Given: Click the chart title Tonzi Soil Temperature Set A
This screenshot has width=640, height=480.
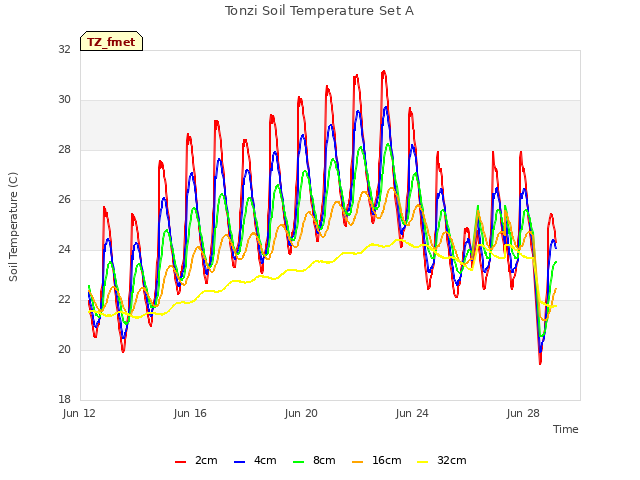Looking at the screenshot, I should pos(320,11).
